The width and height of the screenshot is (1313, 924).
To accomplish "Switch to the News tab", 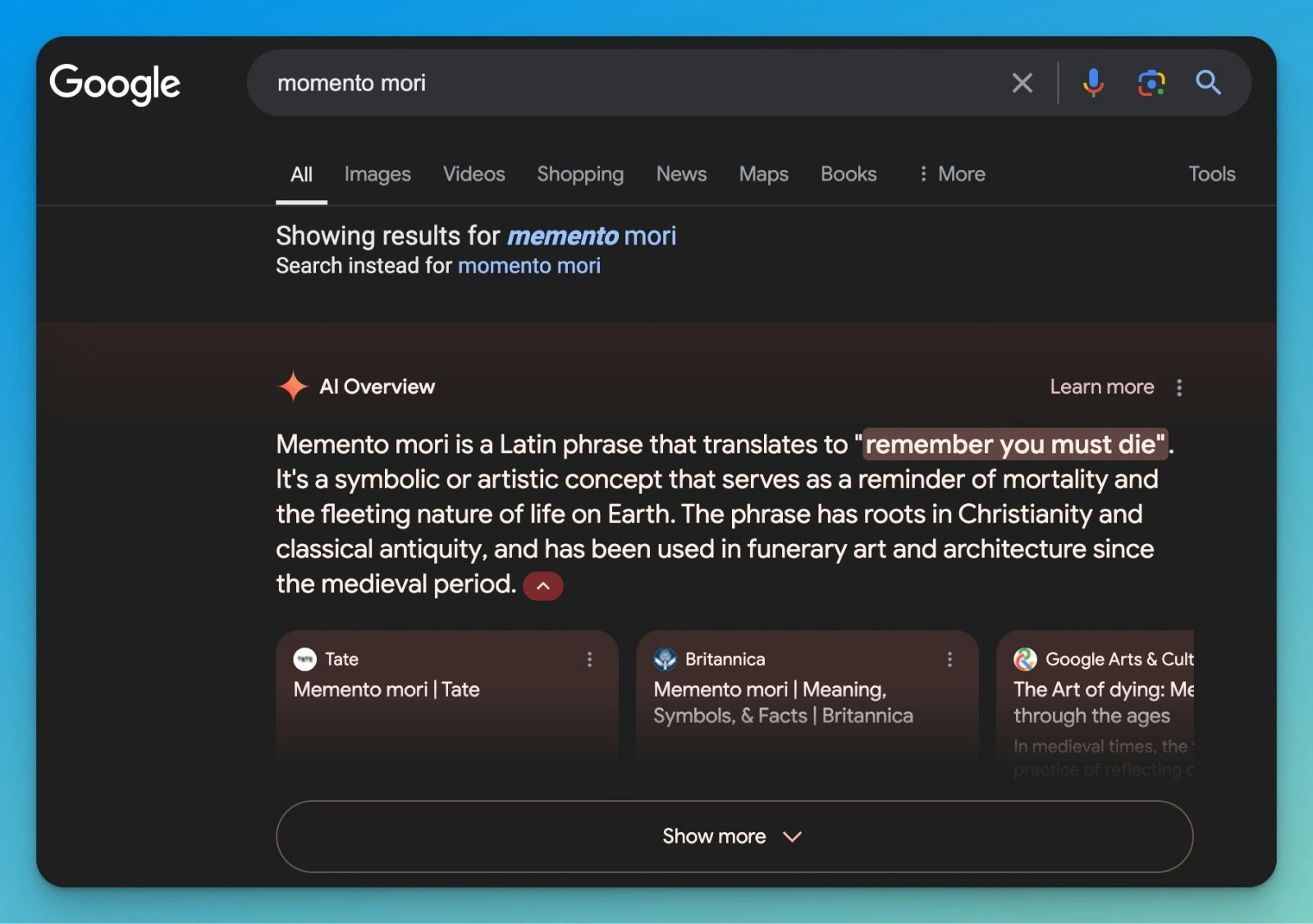I will (x=681, y=174).
